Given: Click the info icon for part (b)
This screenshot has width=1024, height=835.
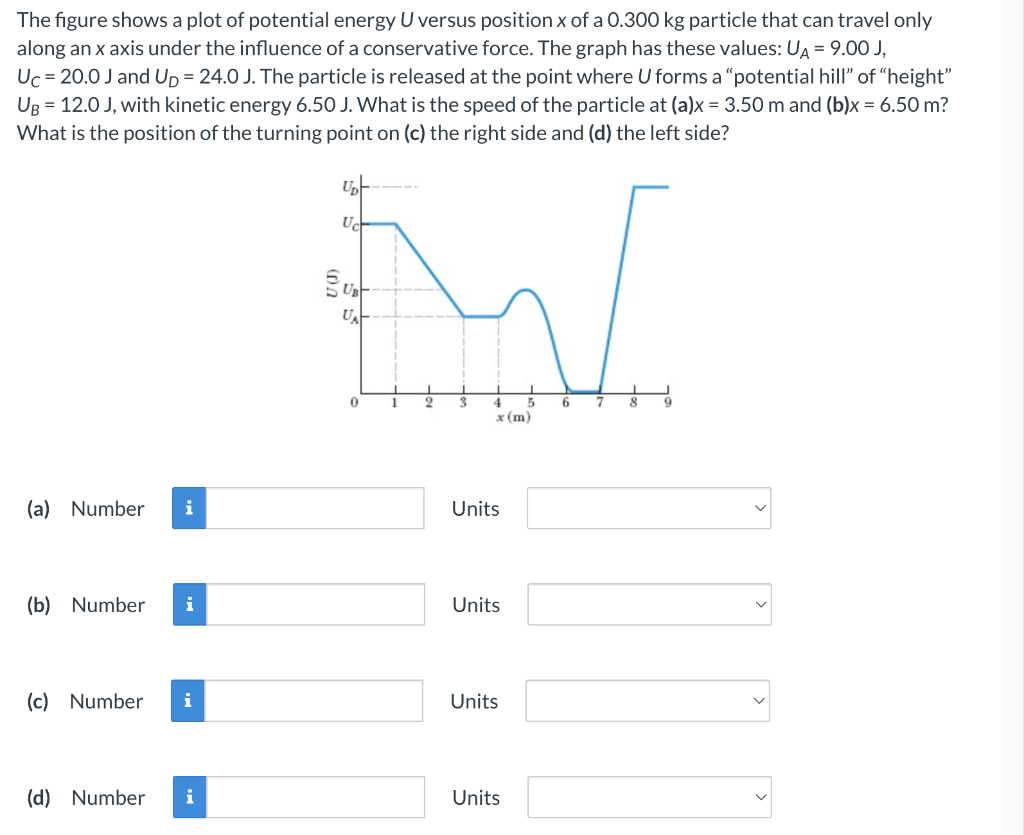Looking at the screenshot, I should [x=189, y=604].
